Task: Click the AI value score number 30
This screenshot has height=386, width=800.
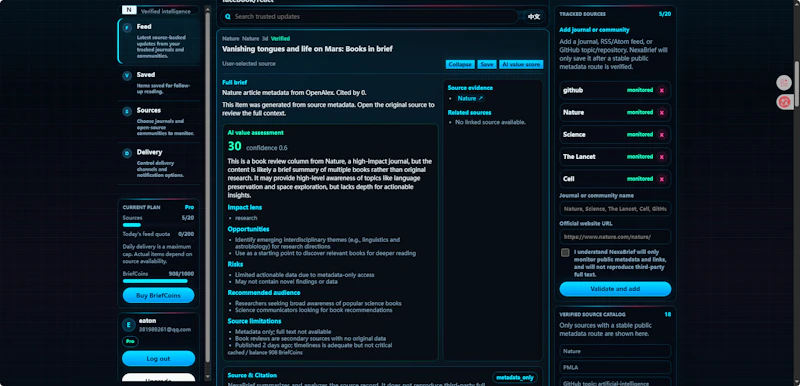Action: pos(234,146)
